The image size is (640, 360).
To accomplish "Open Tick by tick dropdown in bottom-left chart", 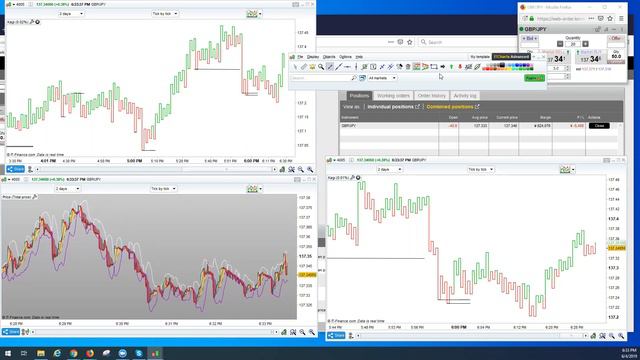I will pos(163,189).
